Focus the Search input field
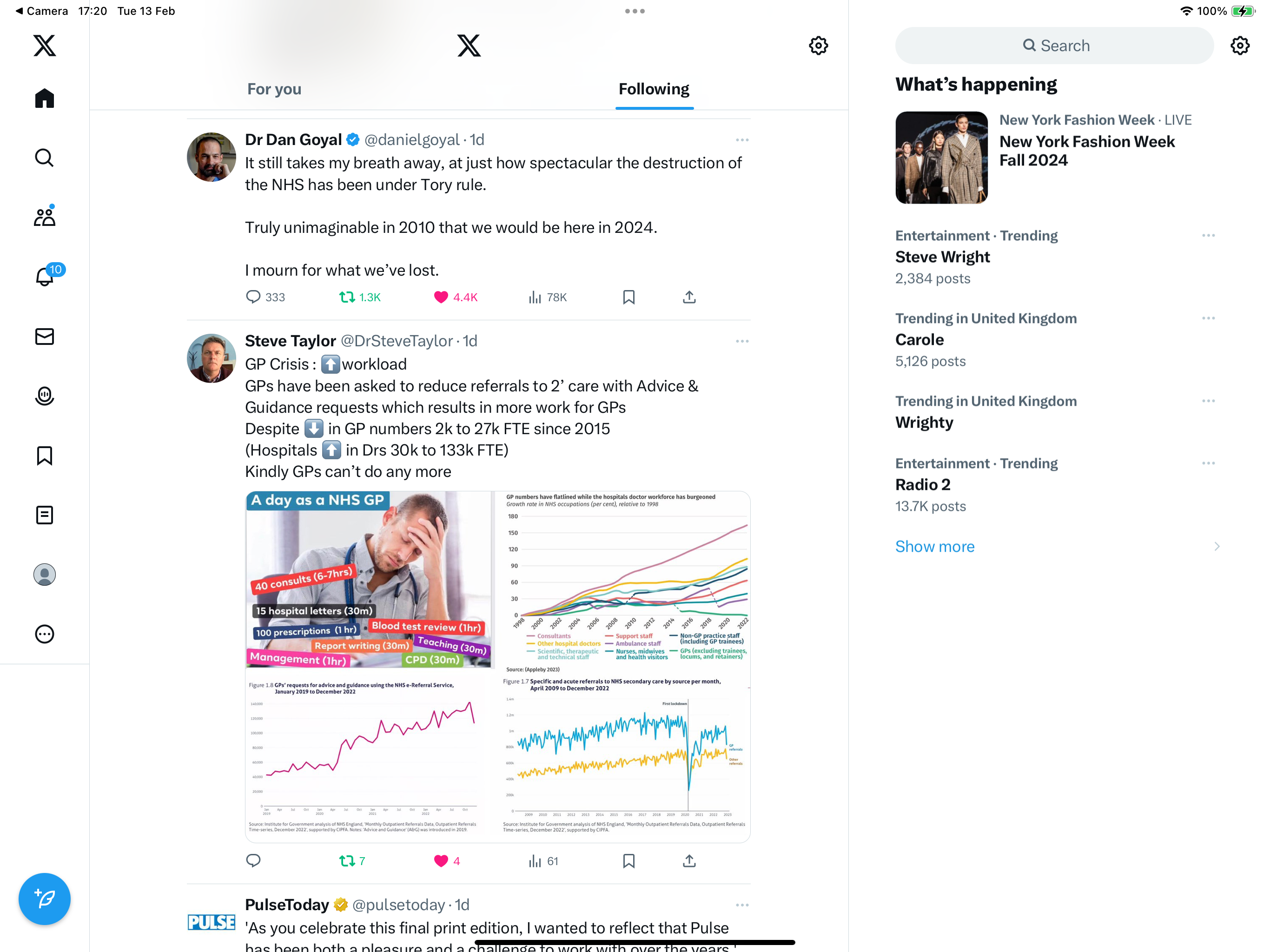This screenshot has width=1270, height=952. pos(1054,46)
